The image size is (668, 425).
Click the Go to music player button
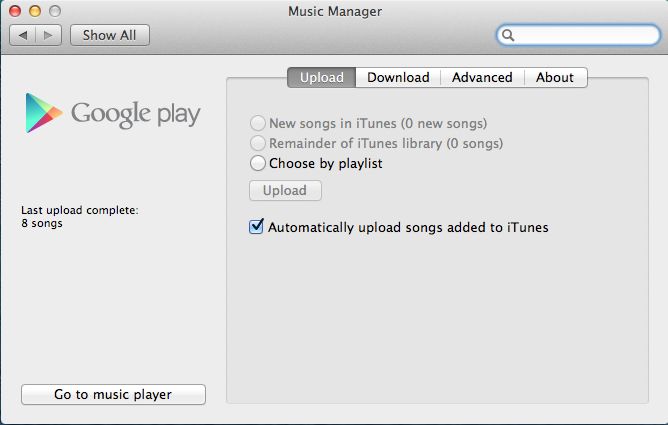(x=113, y=394)
